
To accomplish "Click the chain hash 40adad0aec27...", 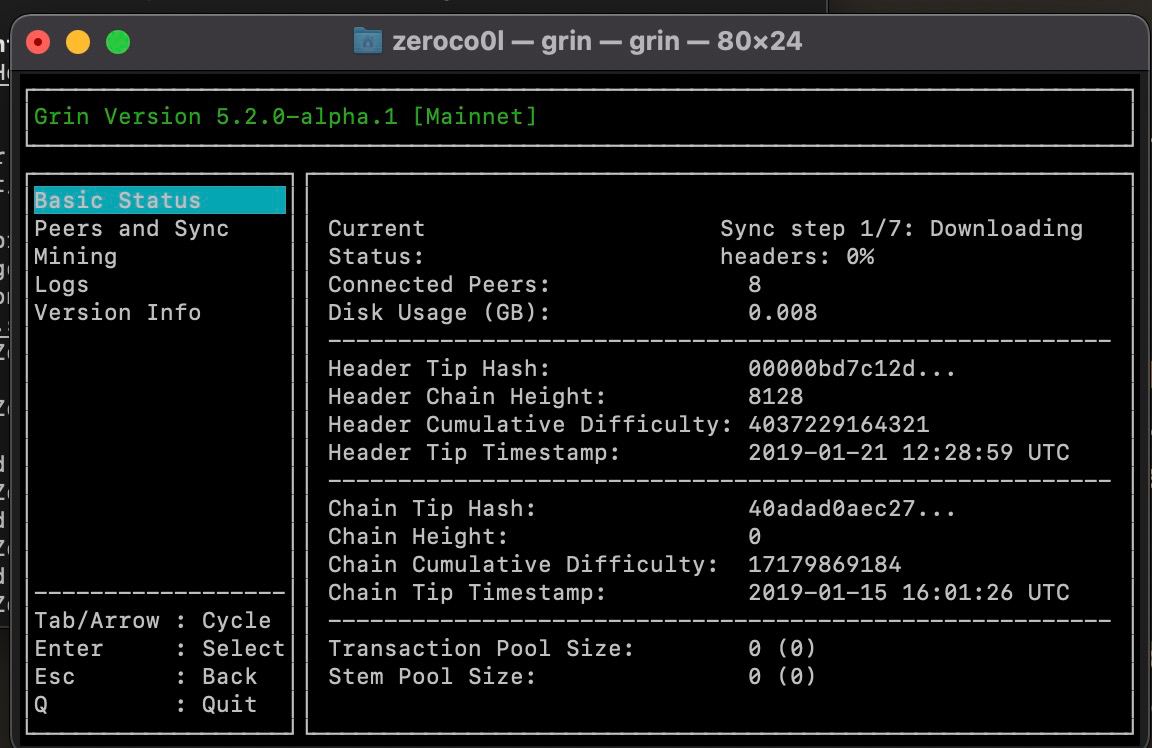I will [852, 508].
